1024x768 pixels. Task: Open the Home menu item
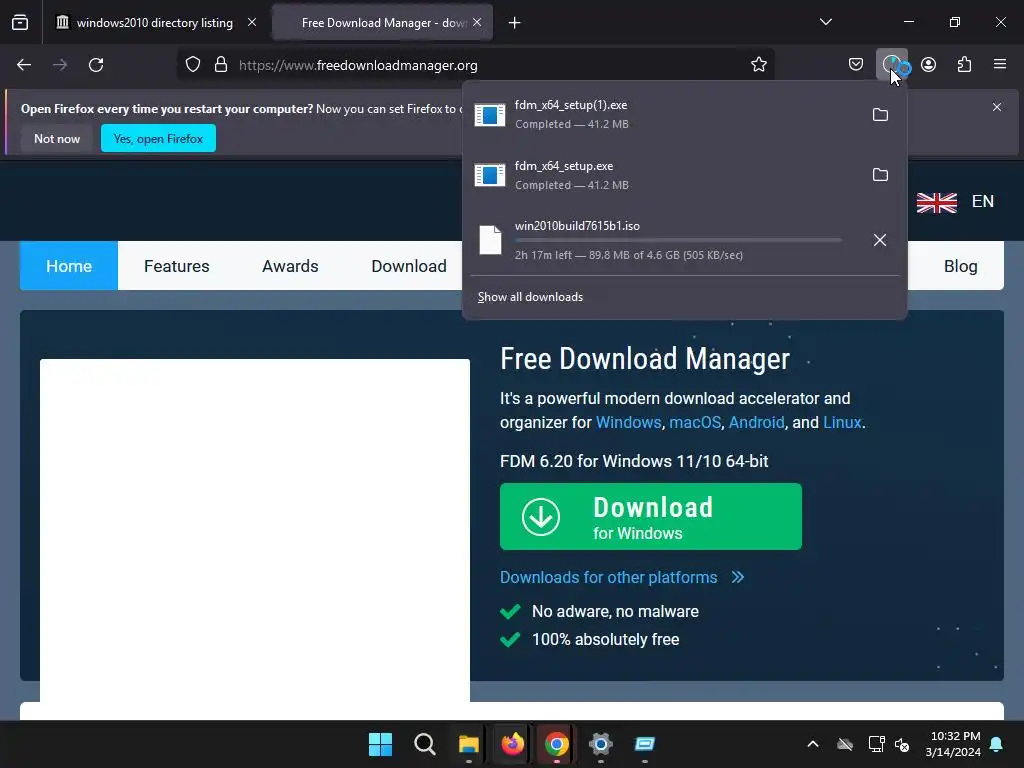pos(69,266)
